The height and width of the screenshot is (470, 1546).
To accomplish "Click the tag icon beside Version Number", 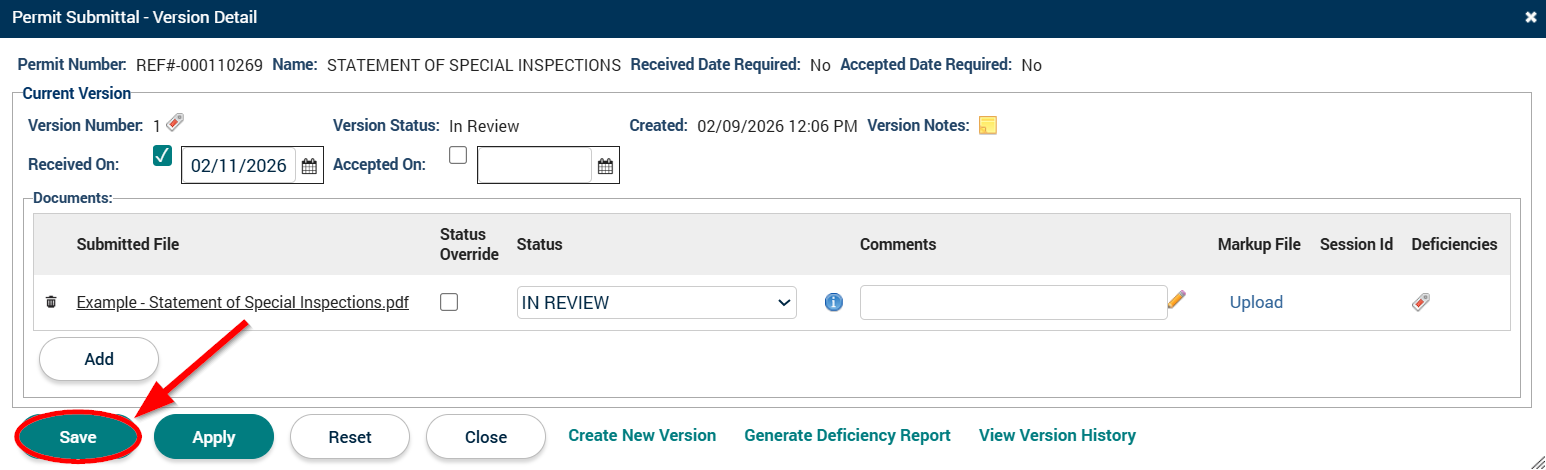I will pos(175,123).
